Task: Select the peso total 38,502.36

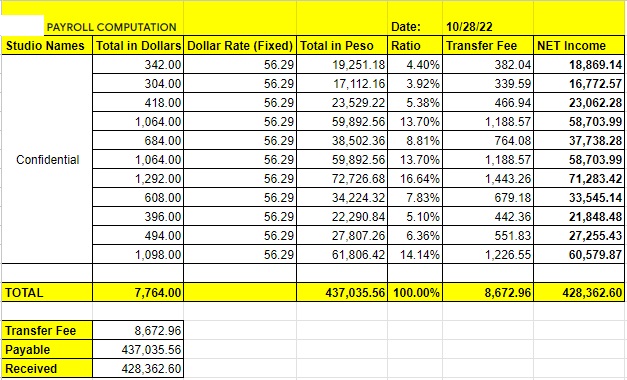Action: (x=342, y=140)
